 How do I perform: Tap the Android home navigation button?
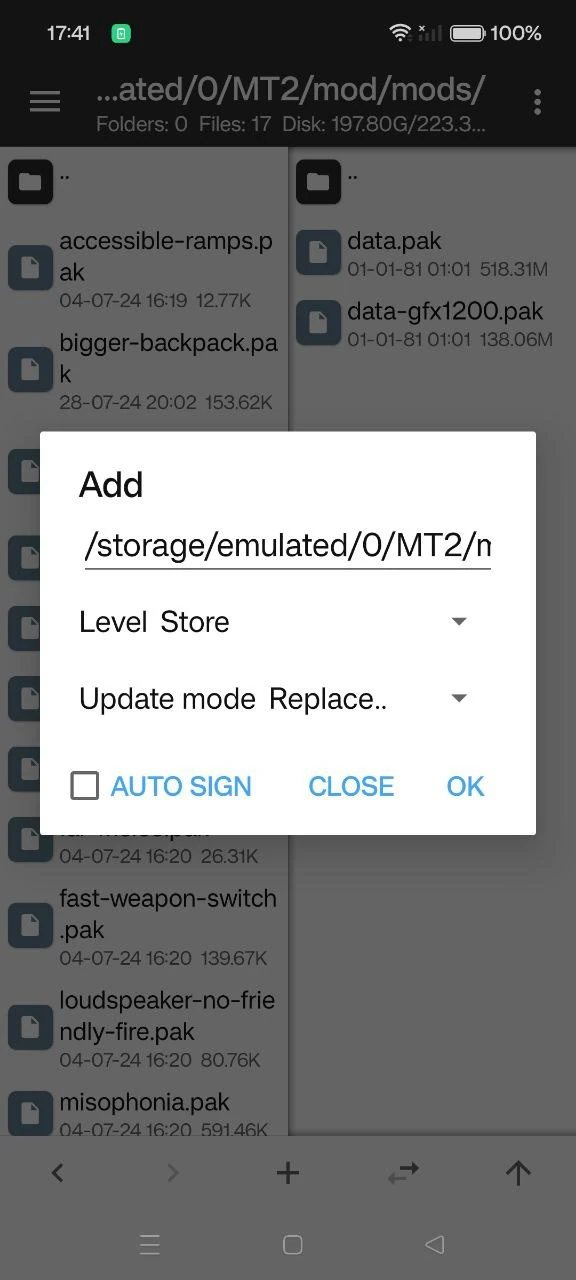(292, 1244)
